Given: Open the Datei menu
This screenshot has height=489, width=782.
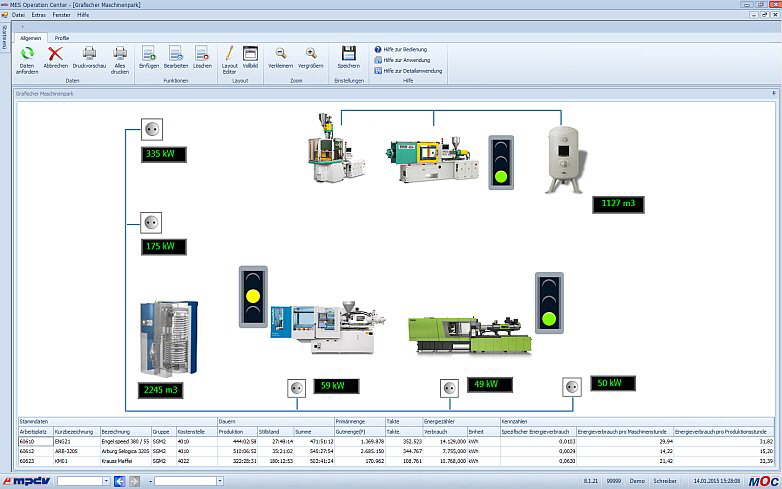Looking at the screenshot, I should [18, 15].
